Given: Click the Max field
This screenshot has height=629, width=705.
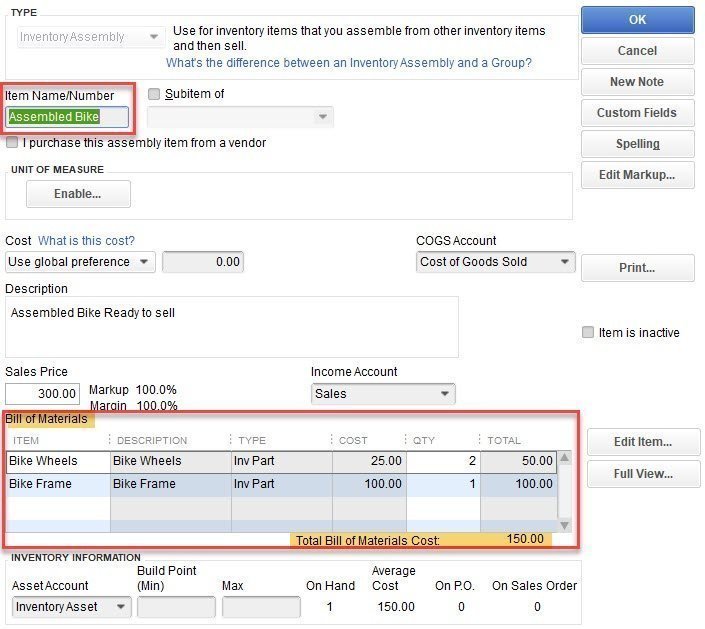Looking at the screenshot, I should [x=261, y=607].
